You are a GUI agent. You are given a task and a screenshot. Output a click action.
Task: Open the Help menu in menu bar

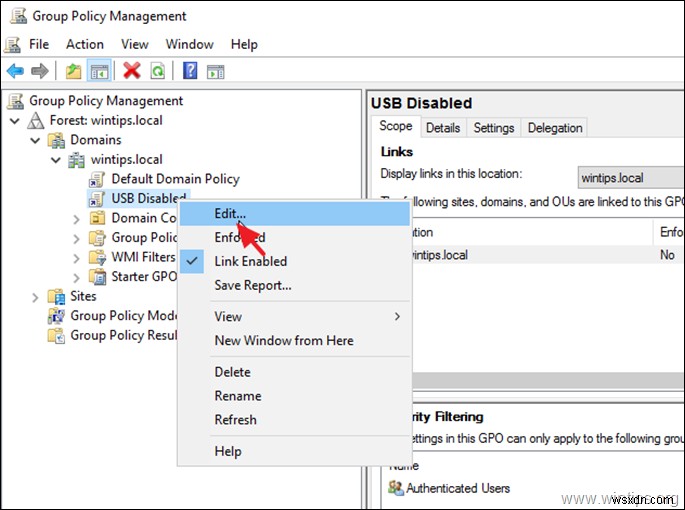click(x=244, y=45)
